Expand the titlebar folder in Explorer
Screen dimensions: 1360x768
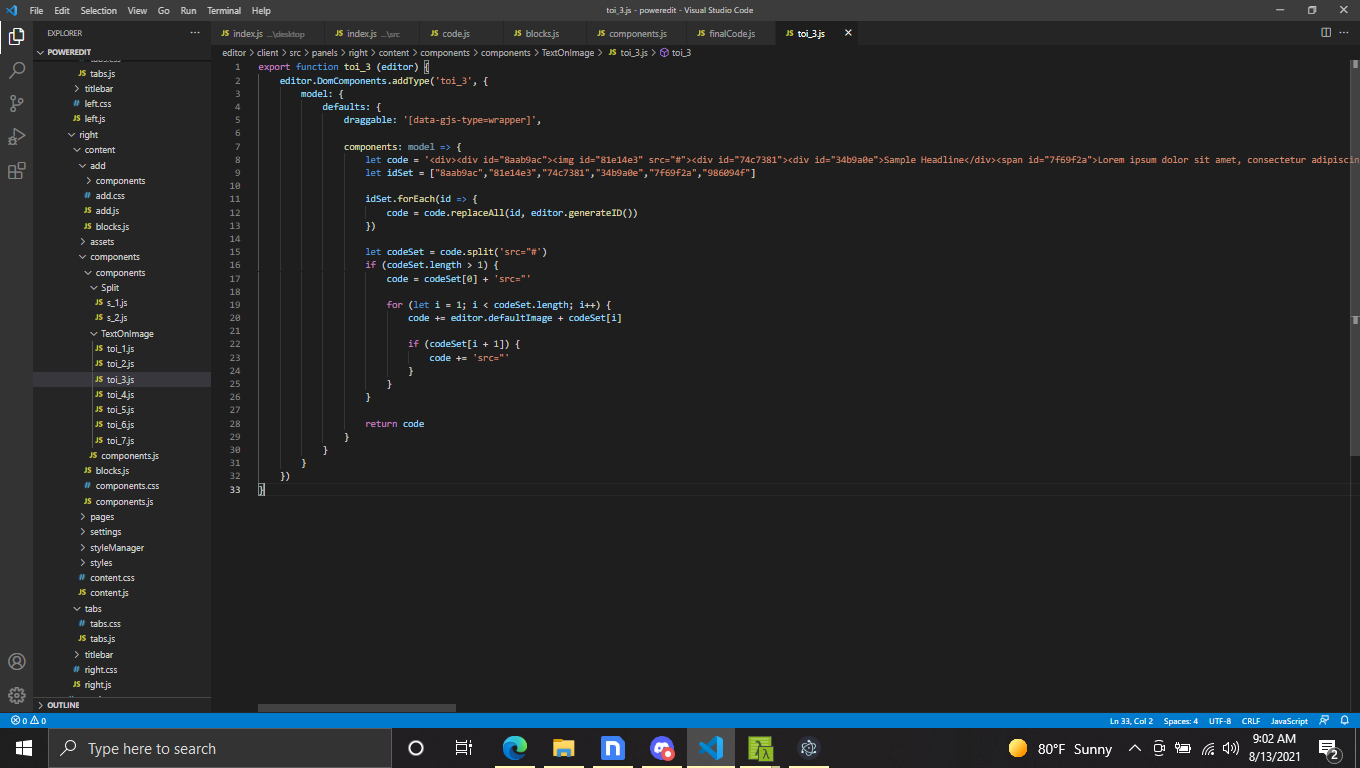click(x=98, y=88)
